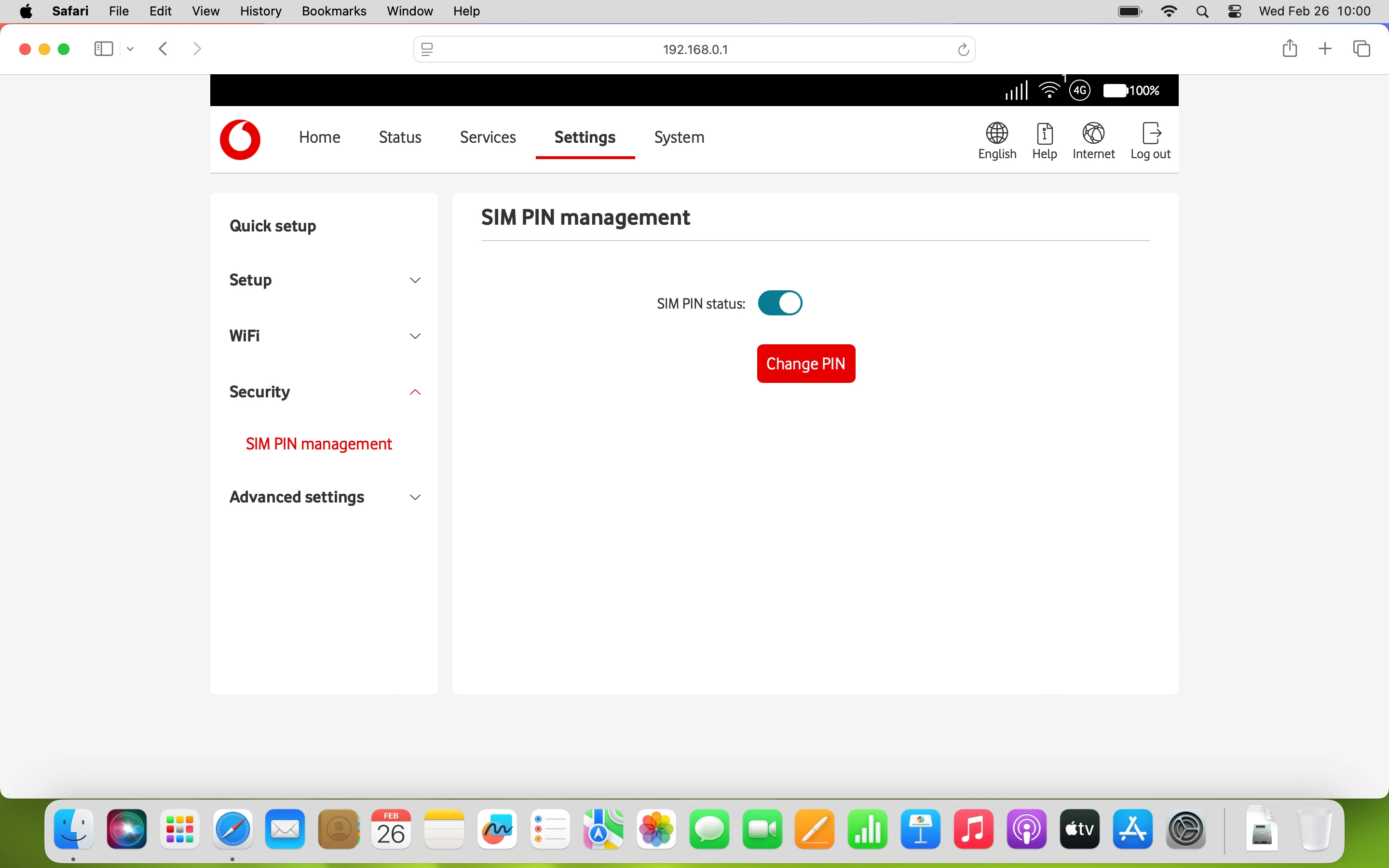The width and height of the screenshot is (1389, 868).
Task: Open the English language selector
Action: (x=997, y=141)
